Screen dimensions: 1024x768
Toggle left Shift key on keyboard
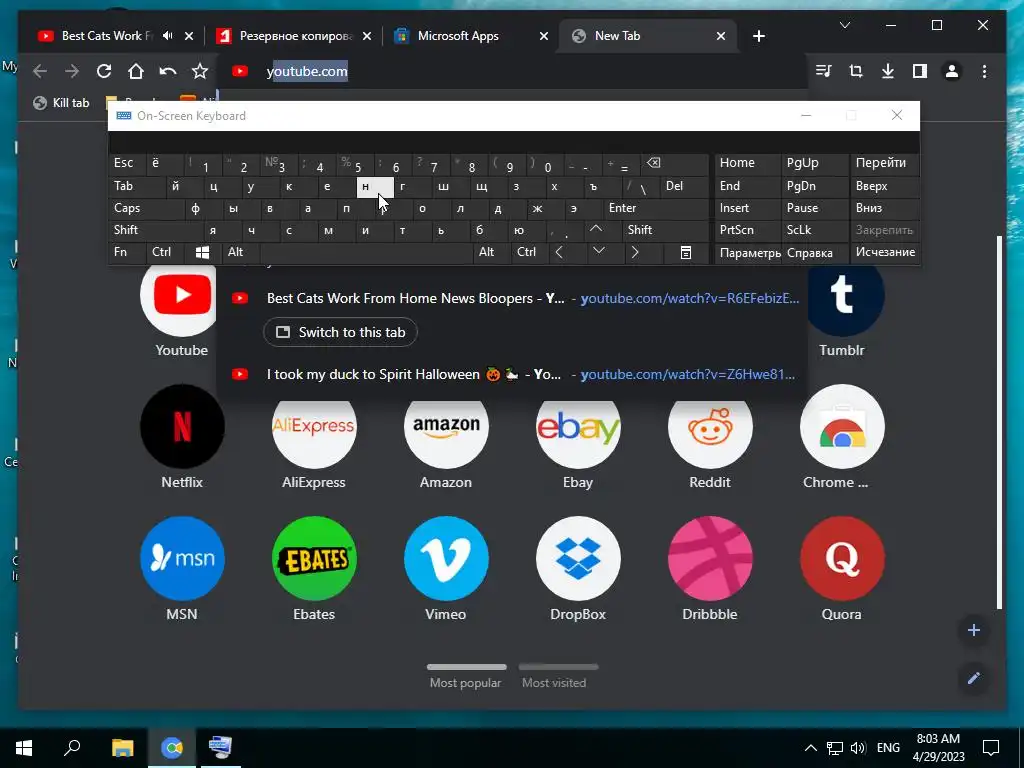pos(155,230)
